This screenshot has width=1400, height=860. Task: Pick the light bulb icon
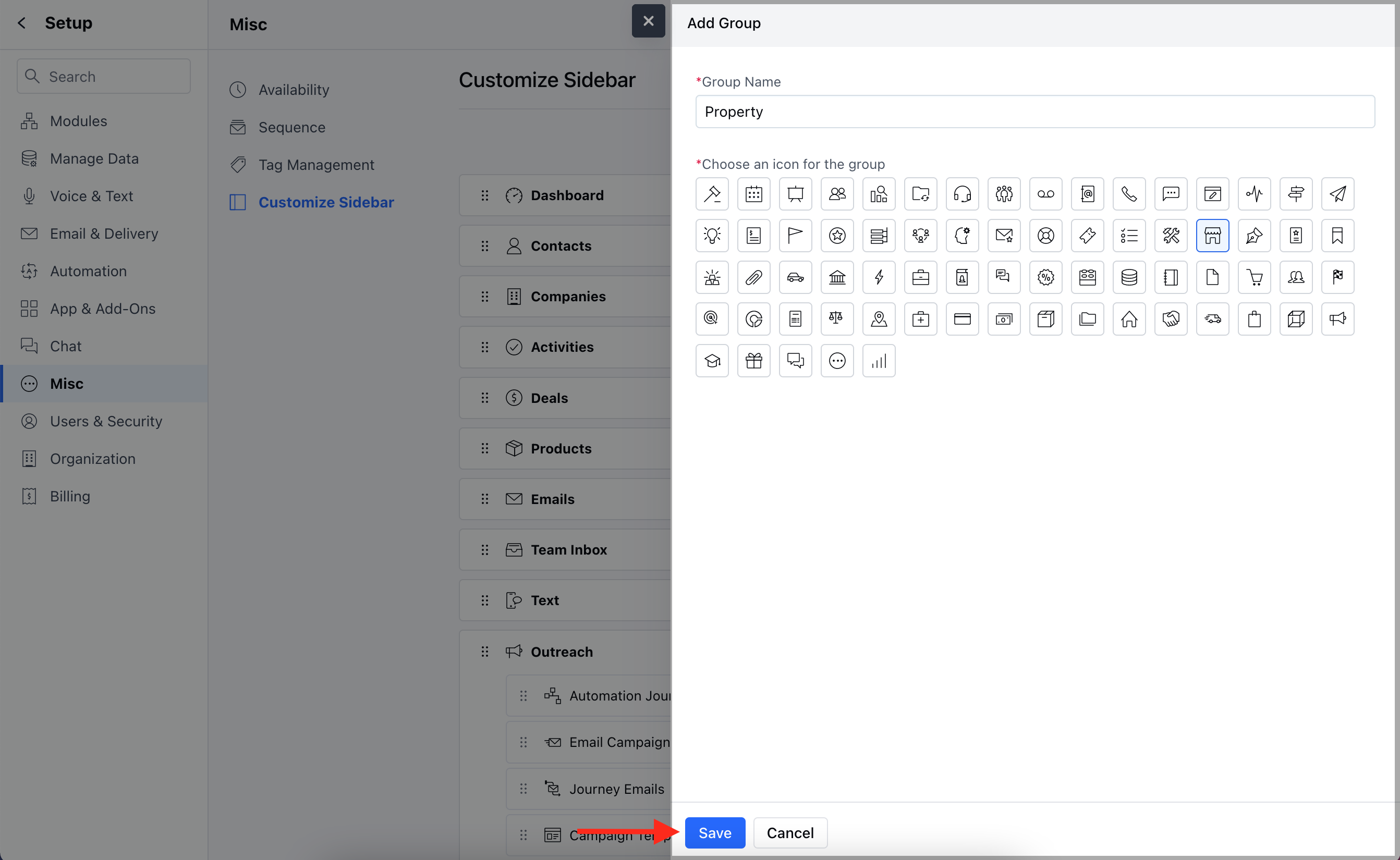(x=712, y=236)
